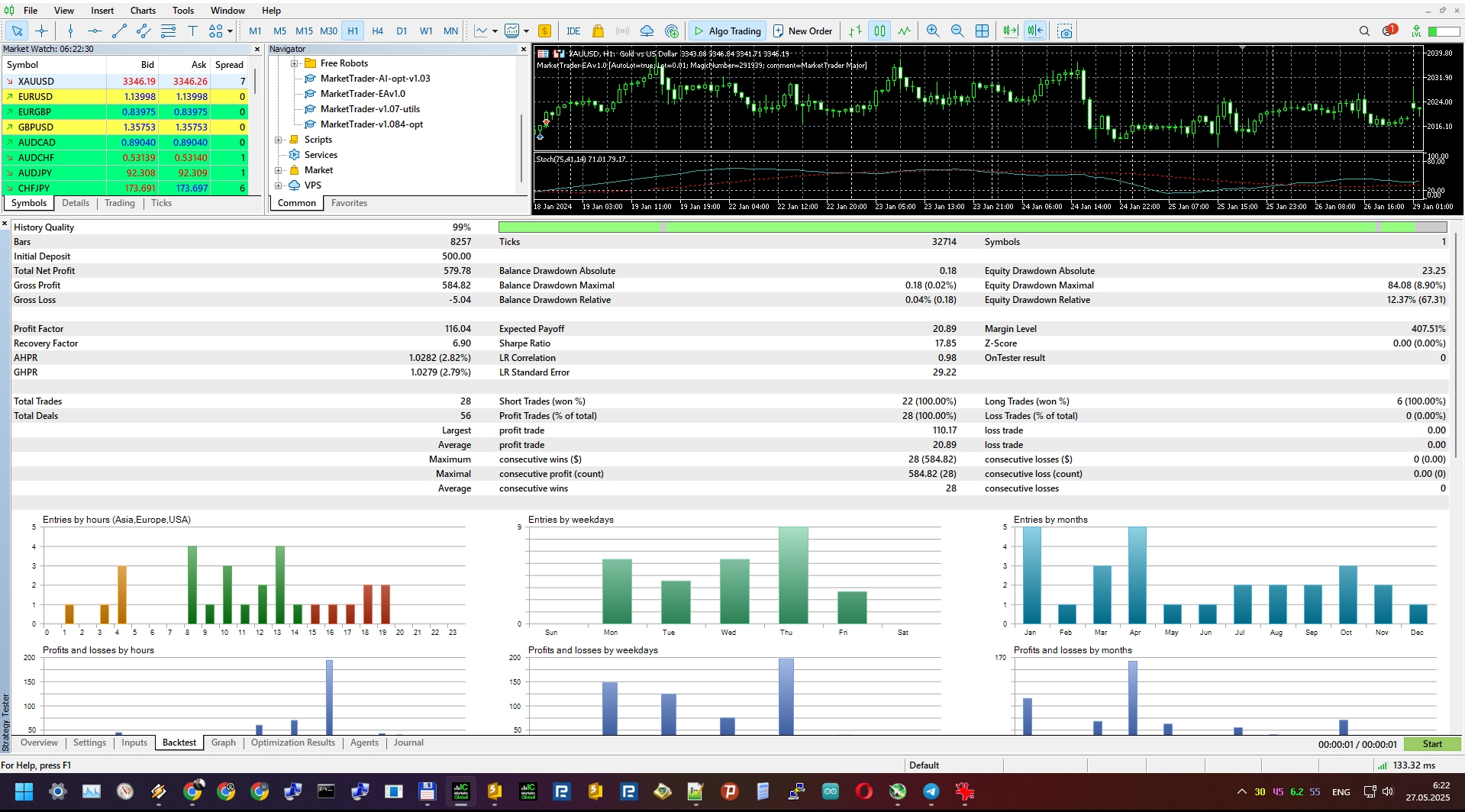
Task: Zoom in on the chart
Action: click(932, 31)
